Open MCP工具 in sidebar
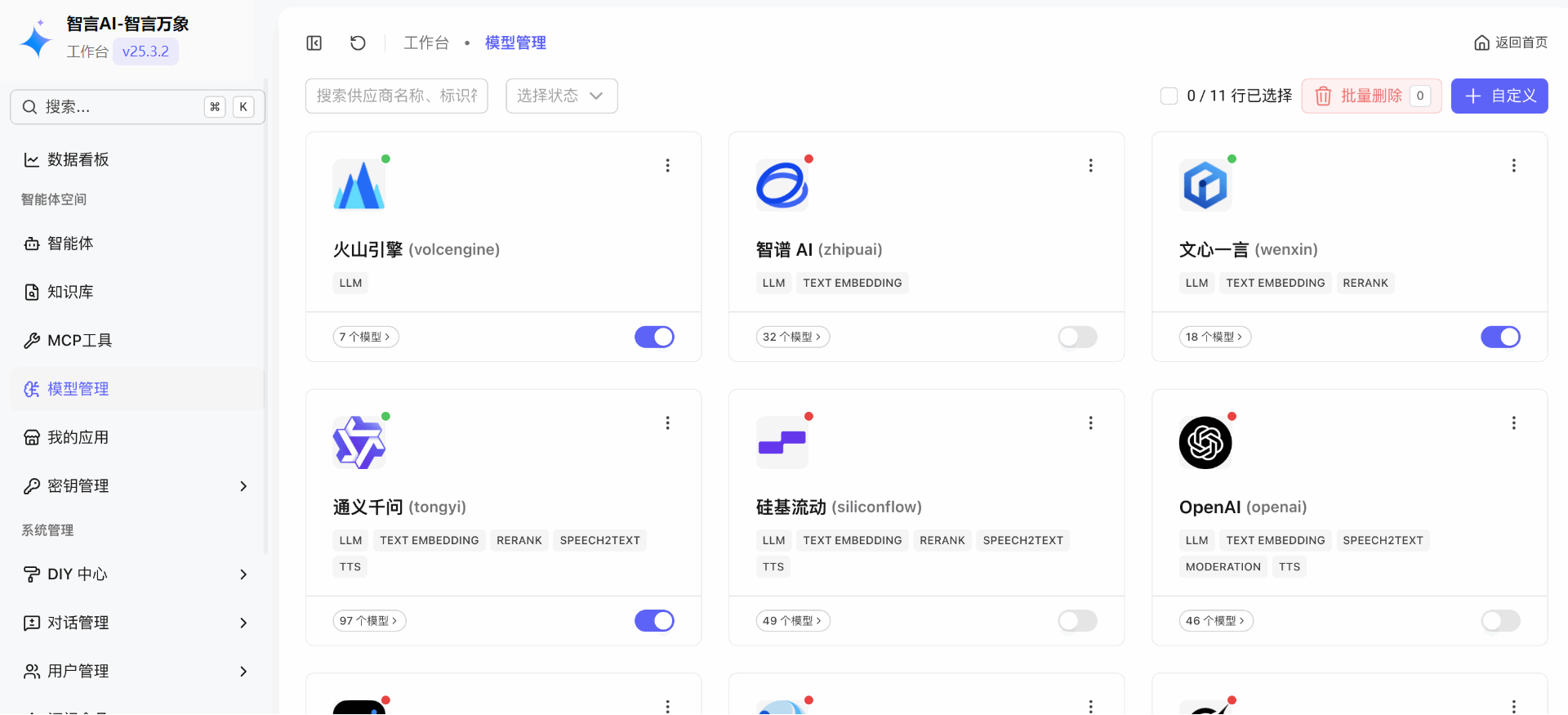The image size is (1568, 715). (137, 341)
